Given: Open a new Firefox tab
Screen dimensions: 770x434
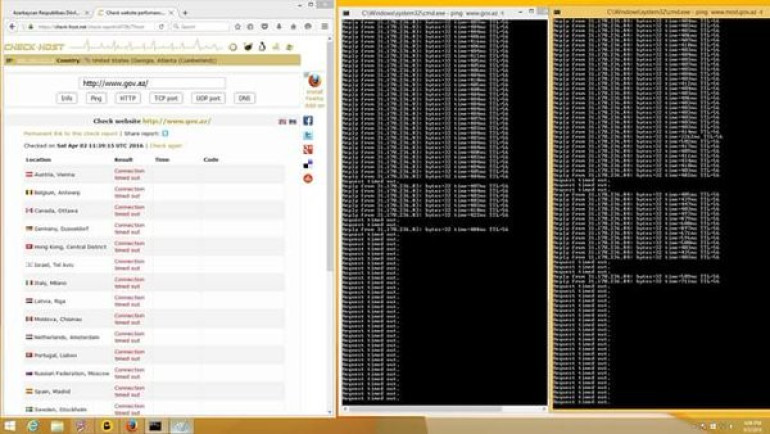Looking at the screenshot, I should (x=185, y=13).
